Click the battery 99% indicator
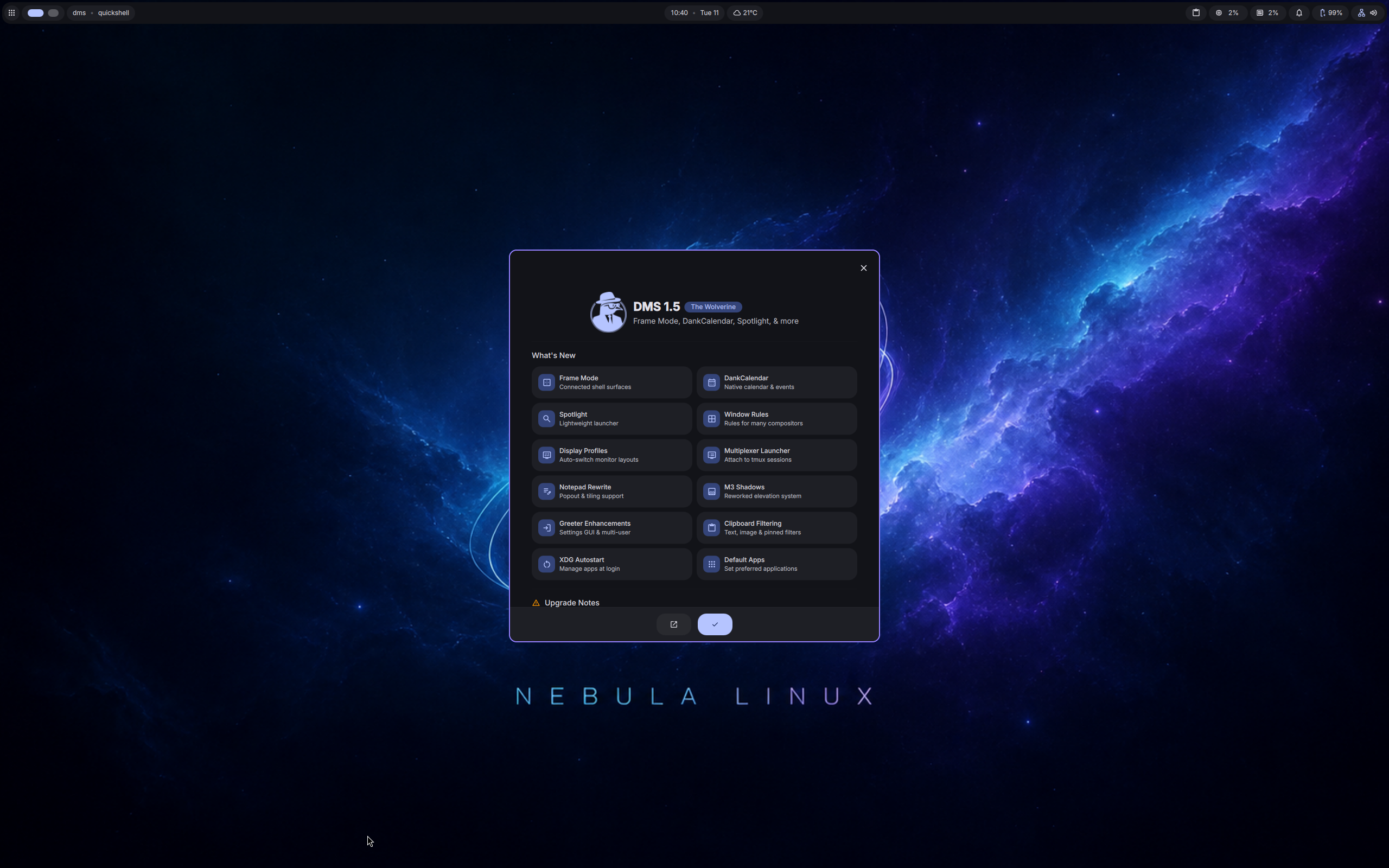1389x868 pixels. (x=1331, y=12)
